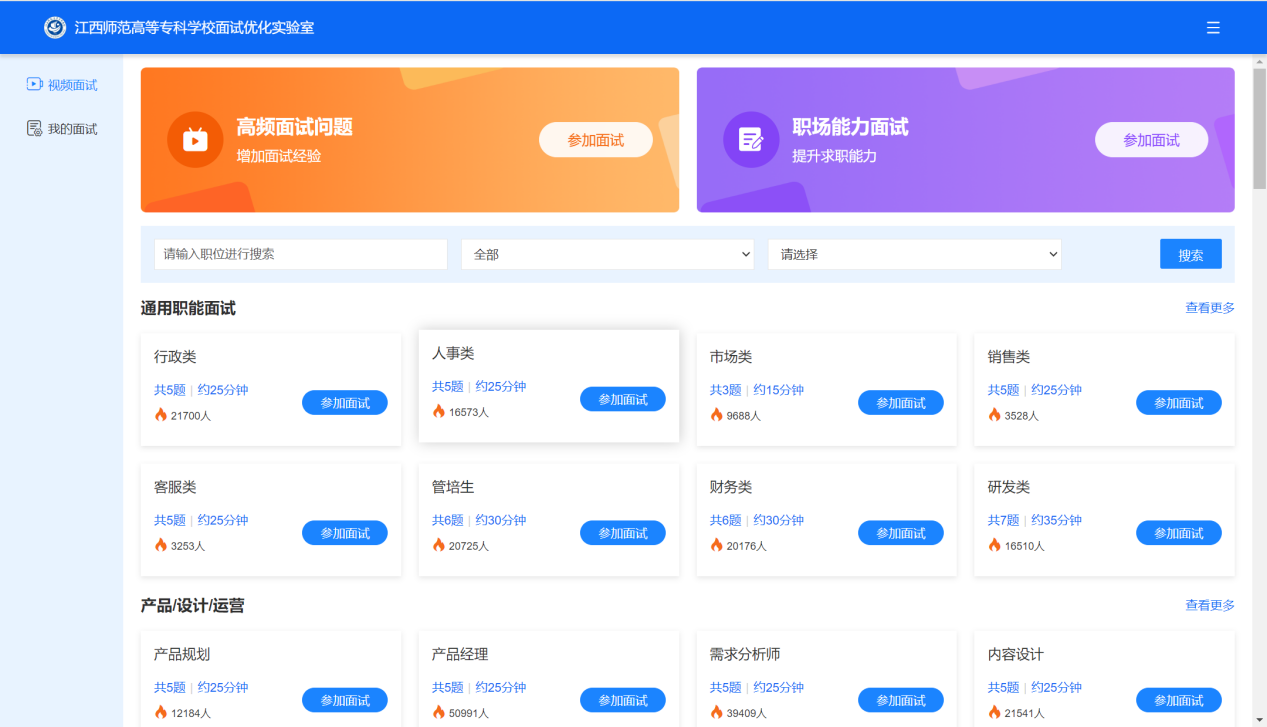Switch to 视频面试 in the sidebar
This screenshot has height=727, width=1267.
[61, 84]
